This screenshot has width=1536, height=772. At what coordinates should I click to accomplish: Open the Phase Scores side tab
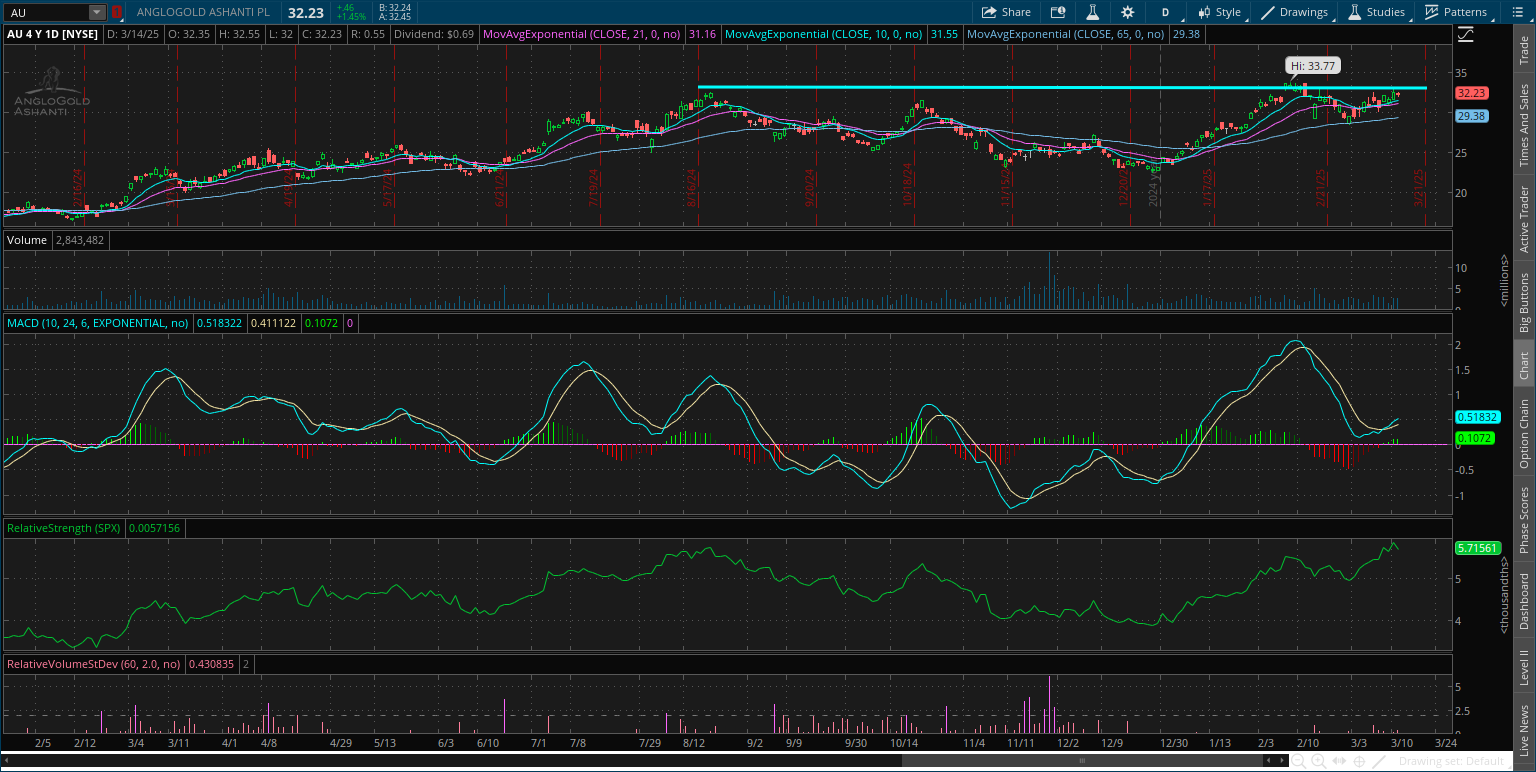[1524, 520]
